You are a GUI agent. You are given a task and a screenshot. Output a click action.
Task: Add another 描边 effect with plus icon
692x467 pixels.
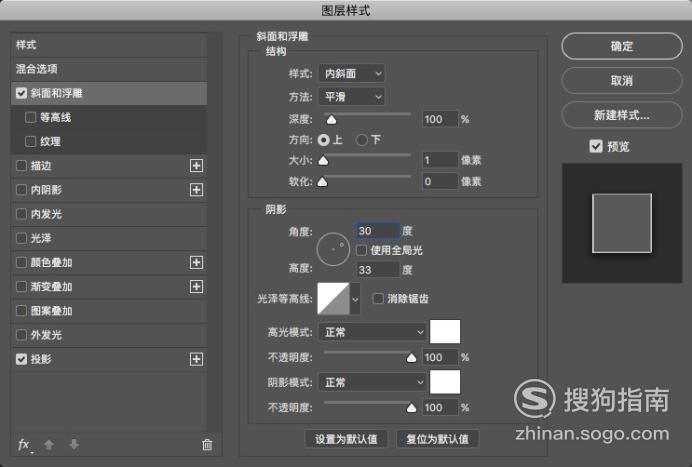coord(196,166)
